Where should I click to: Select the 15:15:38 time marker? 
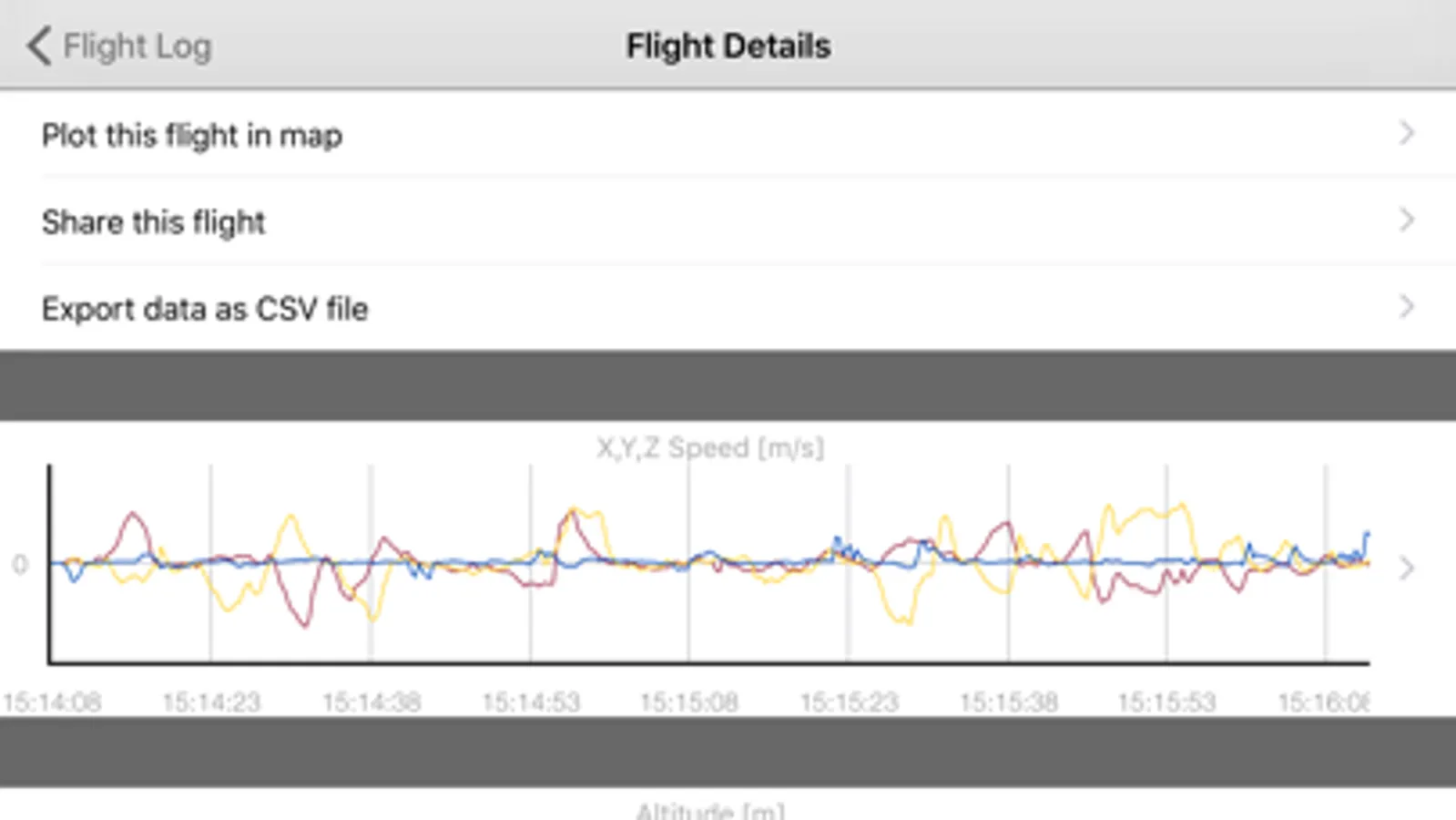click(x=1009, y=702)
